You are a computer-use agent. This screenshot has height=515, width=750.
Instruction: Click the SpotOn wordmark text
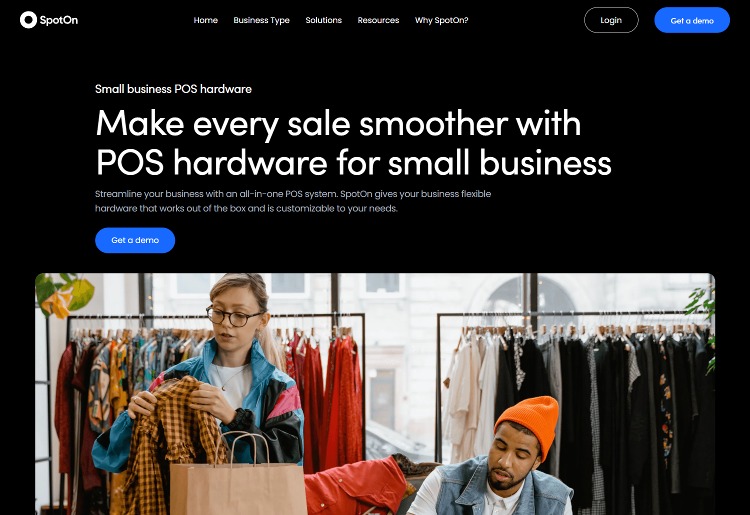pos(58,20)
